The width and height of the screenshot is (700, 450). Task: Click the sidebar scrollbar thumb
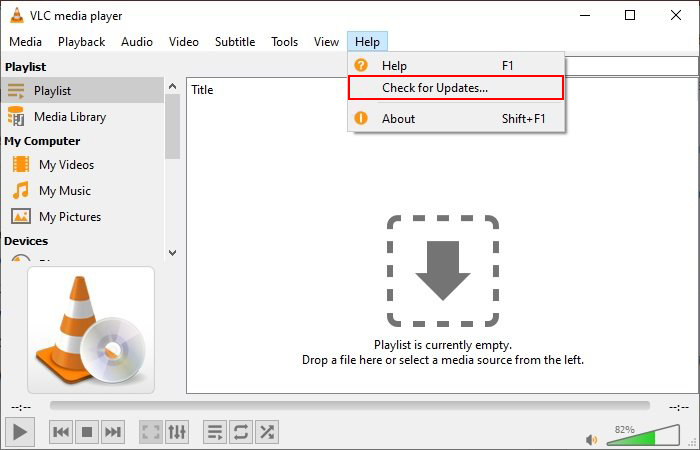pyautogui.click(x=172, y=127)
